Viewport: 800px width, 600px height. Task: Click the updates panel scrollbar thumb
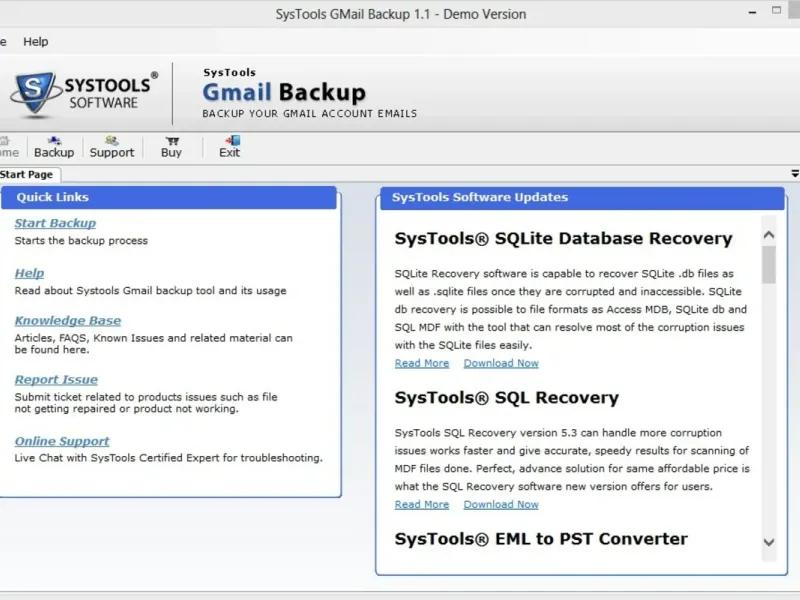pos(769,265)
